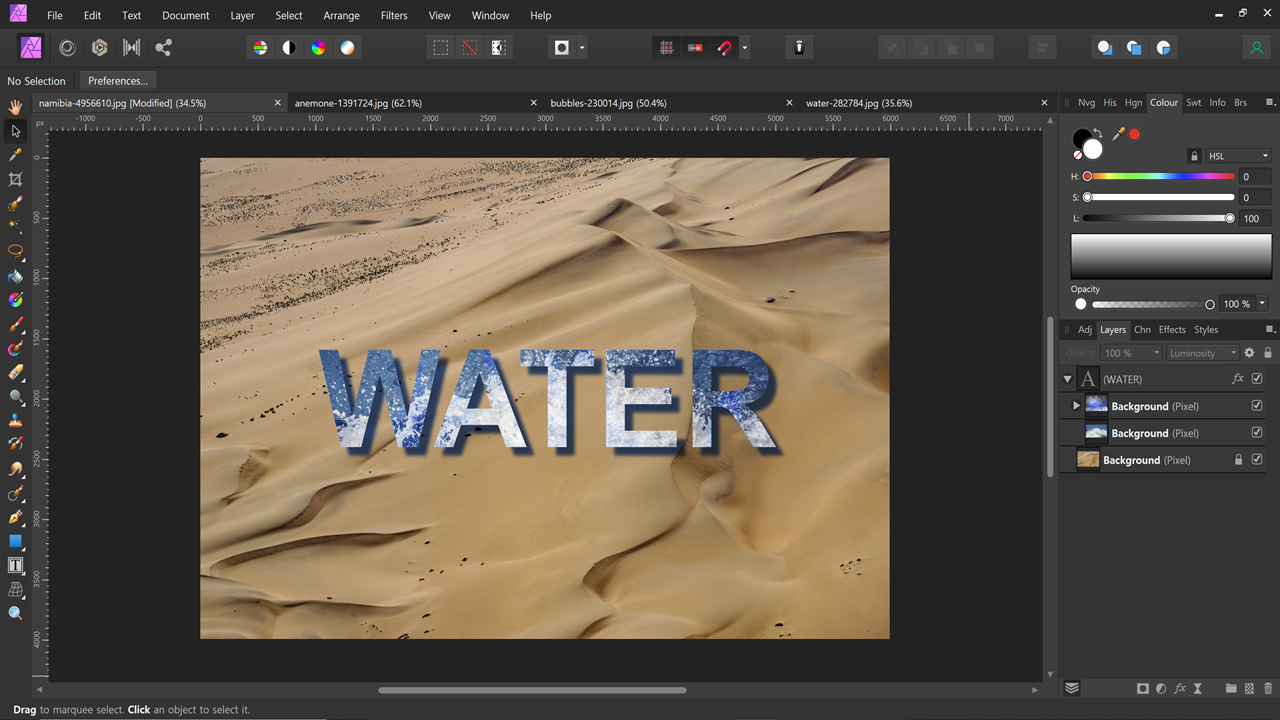1280x720 pixels.
Task: Click the Layers panel delete trash icon
Action: [1268, 688]
